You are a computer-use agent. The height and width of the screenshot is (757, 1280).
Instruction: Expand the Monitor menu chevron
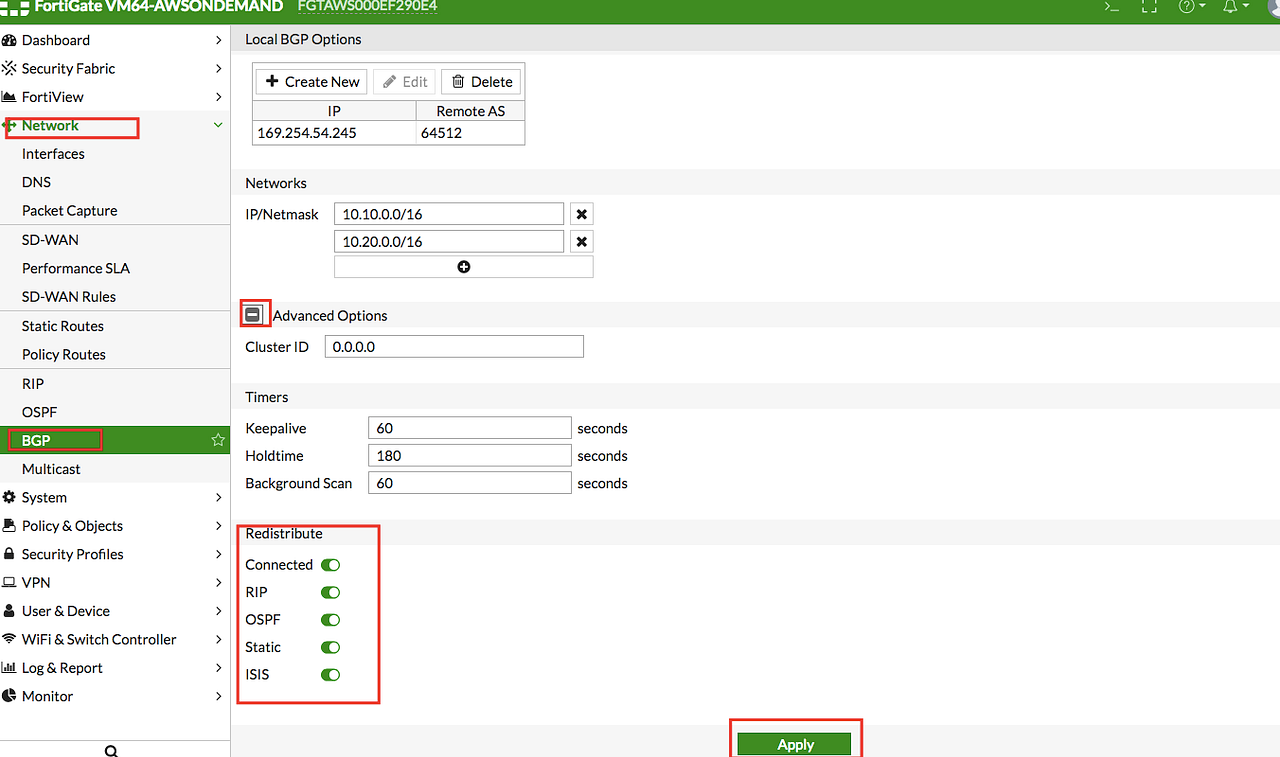tap(218, 696)
